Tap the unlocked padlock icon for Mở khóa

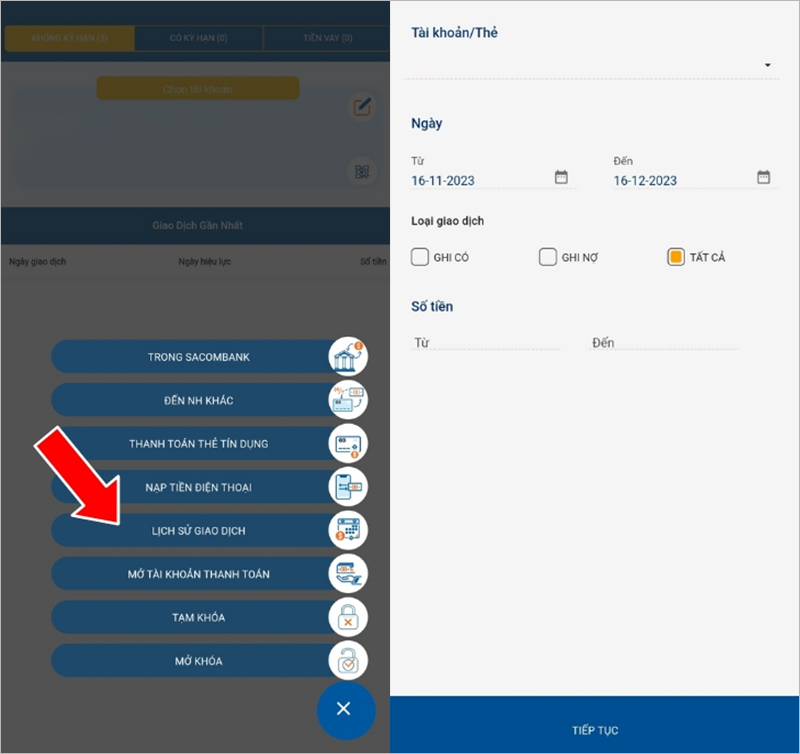348,661
